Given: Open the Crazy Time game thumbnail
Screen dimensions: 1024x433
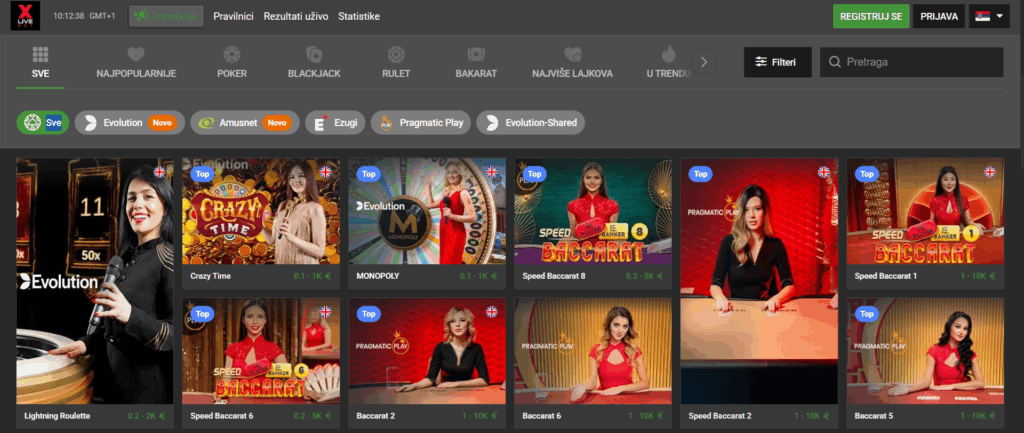Looking at the screenshot, I should click(x=261, y=211).
